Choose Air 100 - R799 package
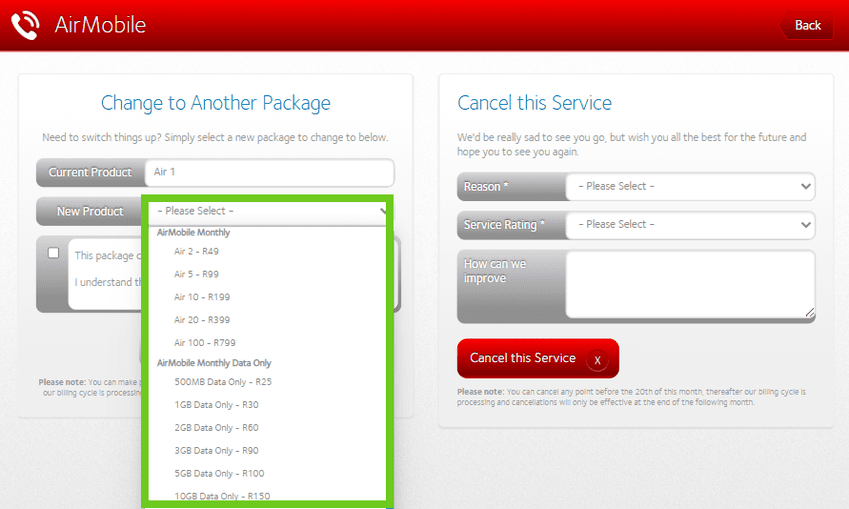The width and height of the screenshot is (849, 509). [204, 343]
